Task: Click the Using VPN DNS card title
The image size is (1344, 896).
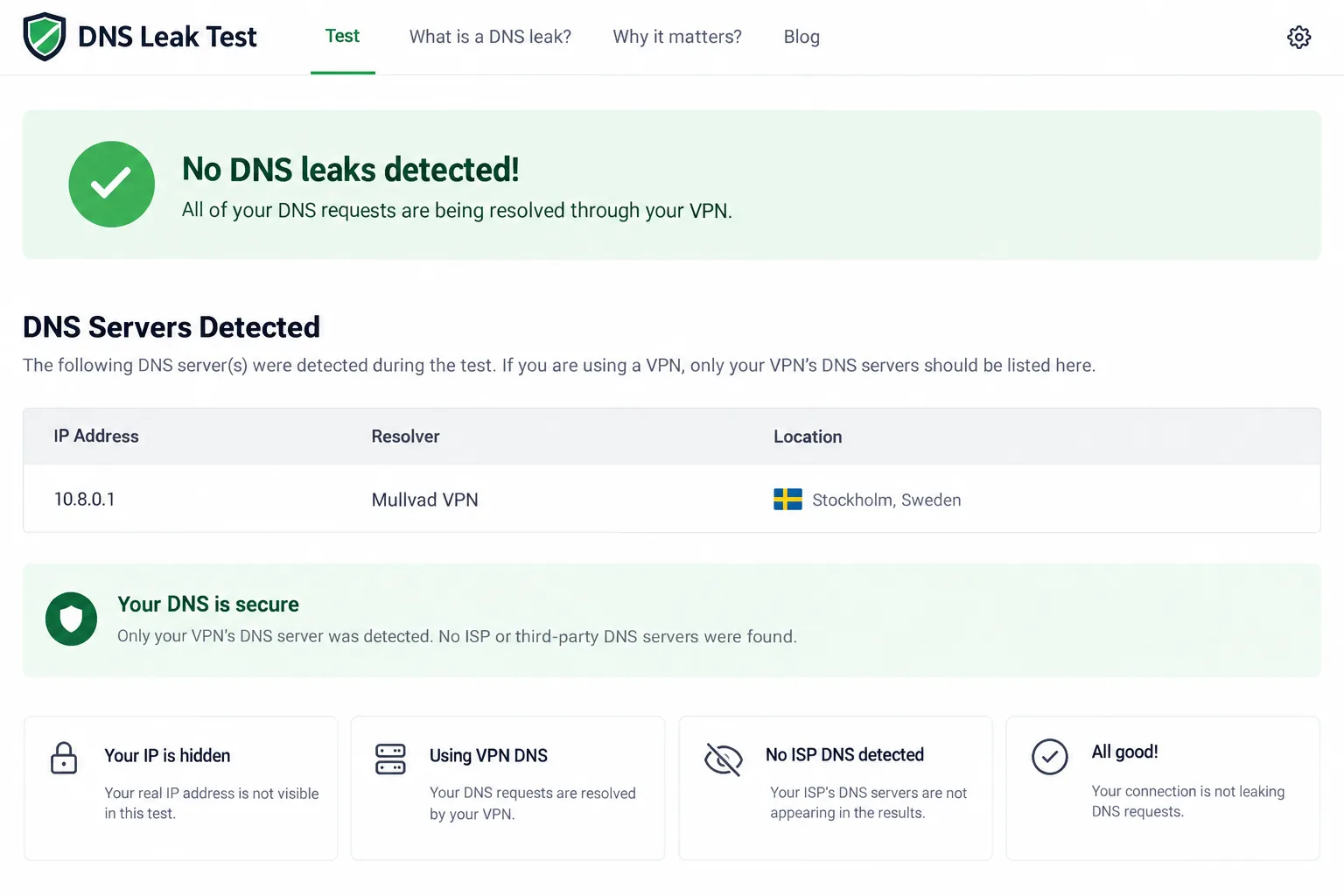Action: 488,755
